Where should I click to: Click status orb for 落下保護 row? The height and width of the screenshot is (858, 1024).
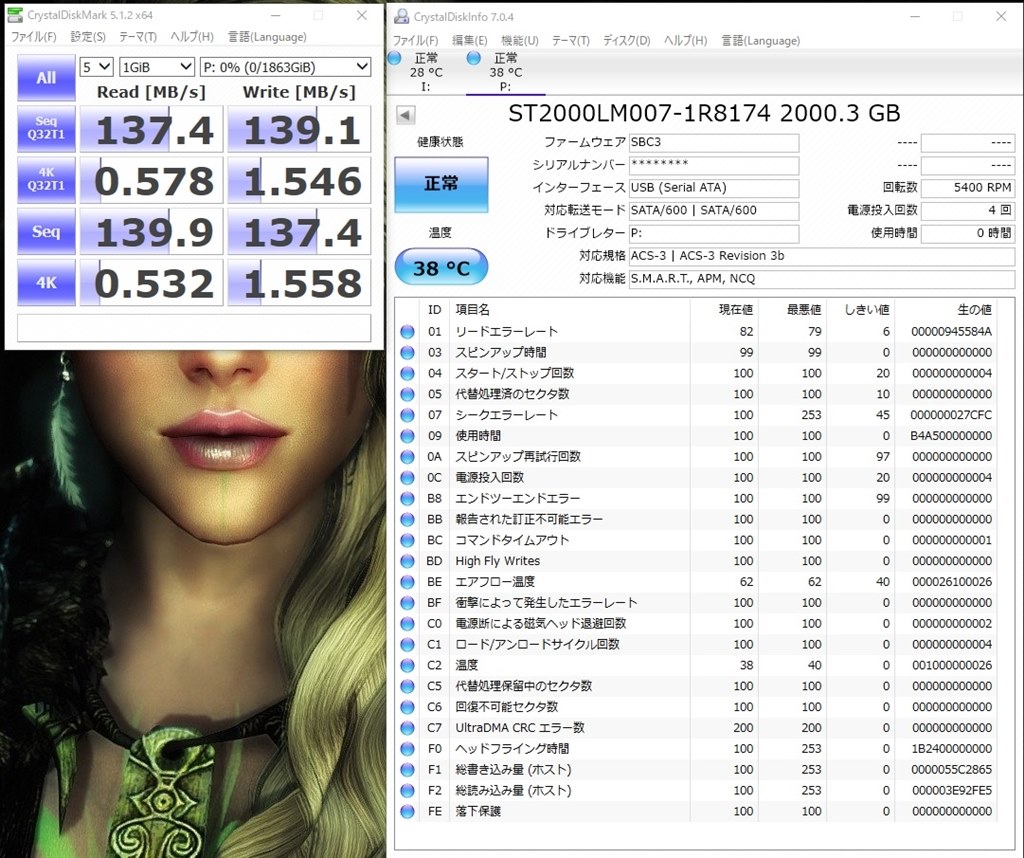click(408, 812)
